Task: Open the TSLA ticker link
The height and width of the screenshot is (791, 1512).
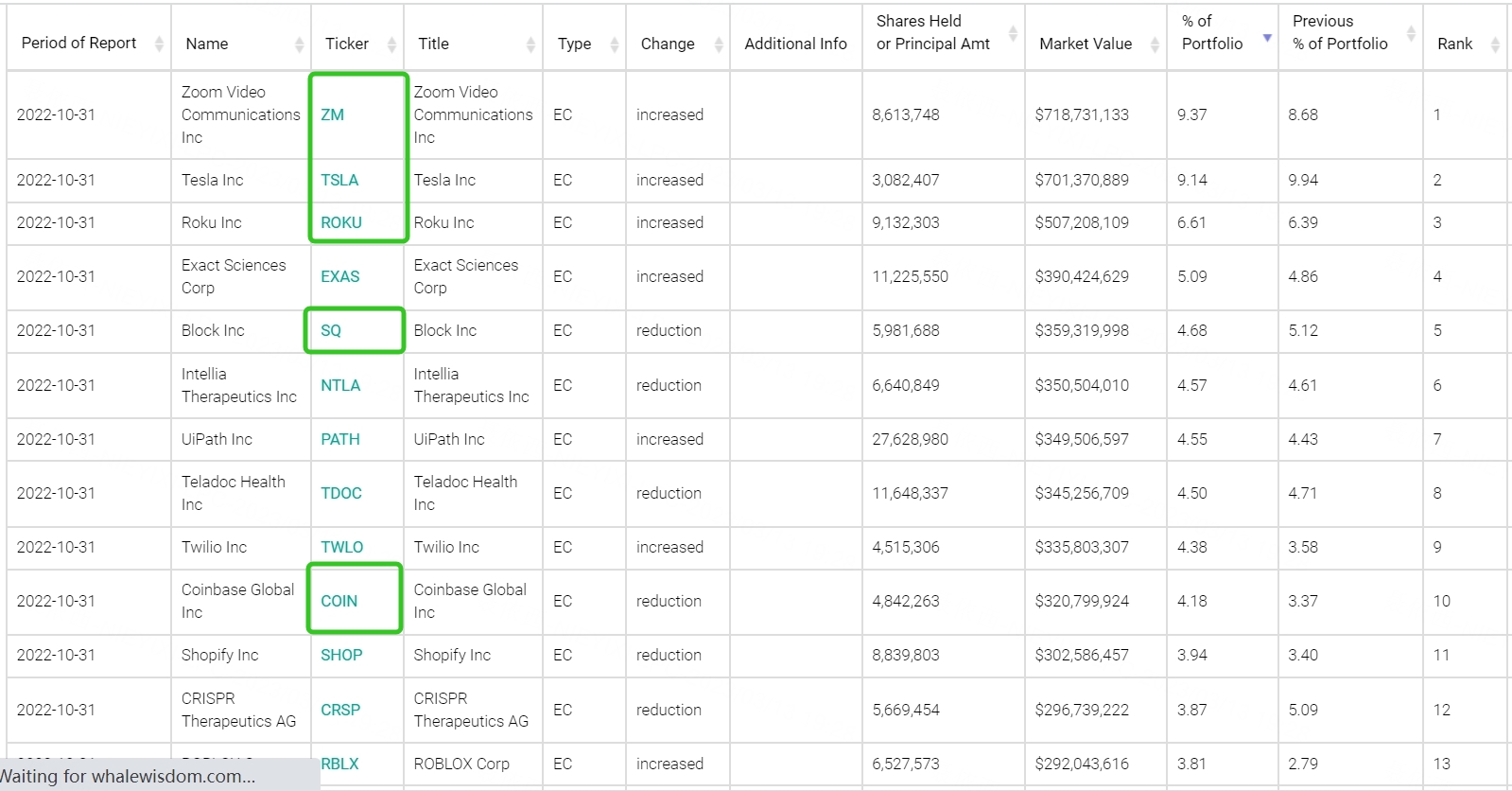Action: [x=339, y=180]
